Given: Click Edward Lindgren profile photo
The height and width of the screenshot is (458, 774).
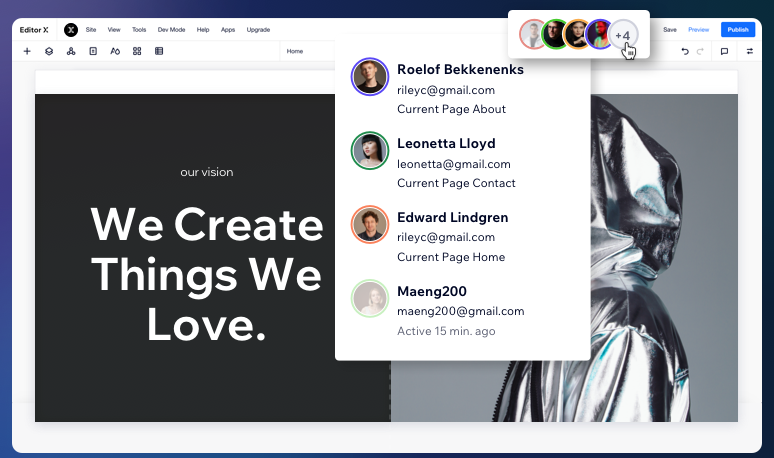Looking at the screenshot, I should [x=370, y=225].
